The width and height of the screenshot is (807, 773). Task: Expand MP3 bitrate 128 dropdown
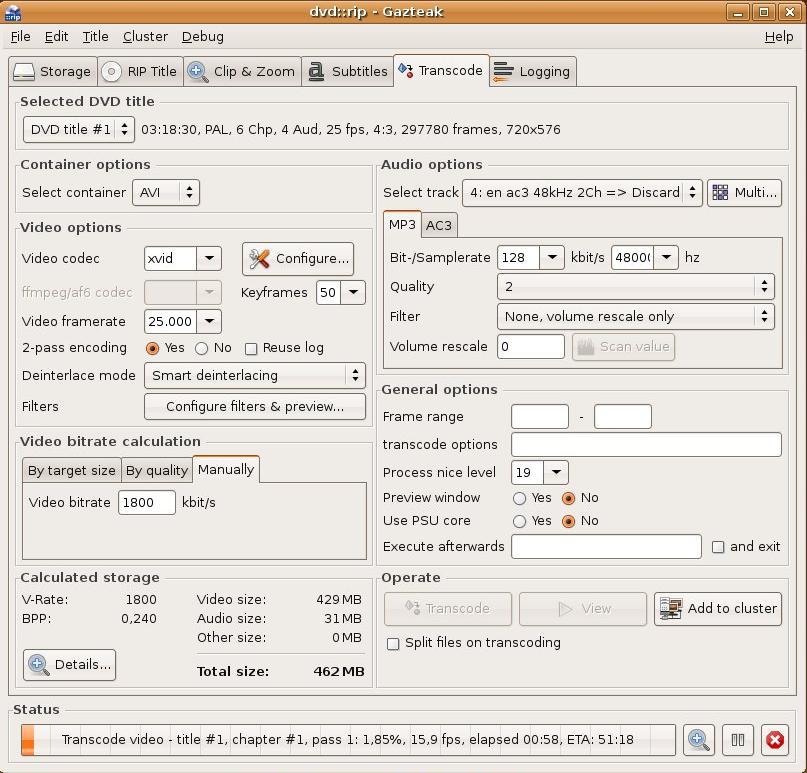(x=552, y=257)
